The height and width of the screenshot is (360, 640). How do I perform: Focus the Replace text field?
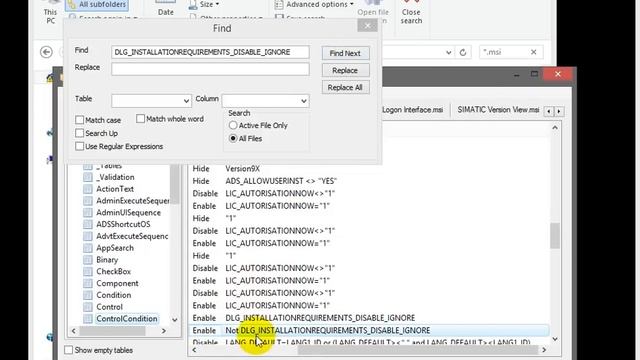[210, 69]
